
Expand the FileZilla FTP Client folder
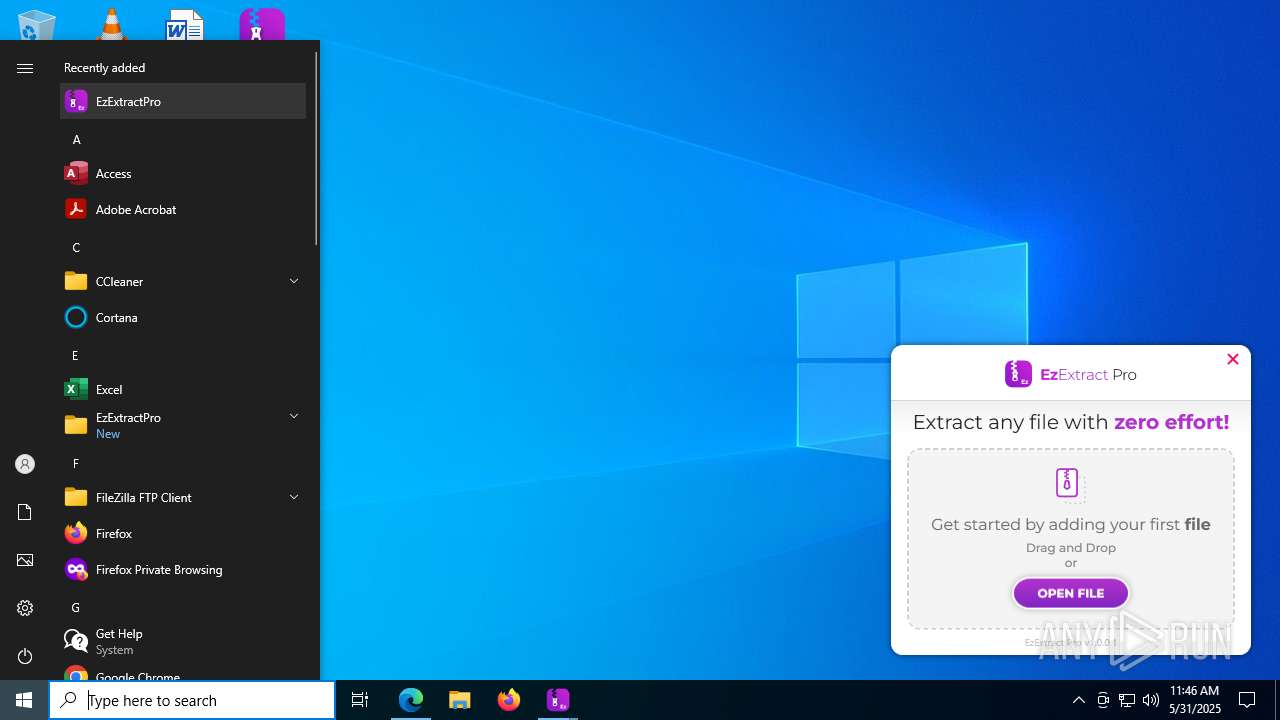click(183, 497)
